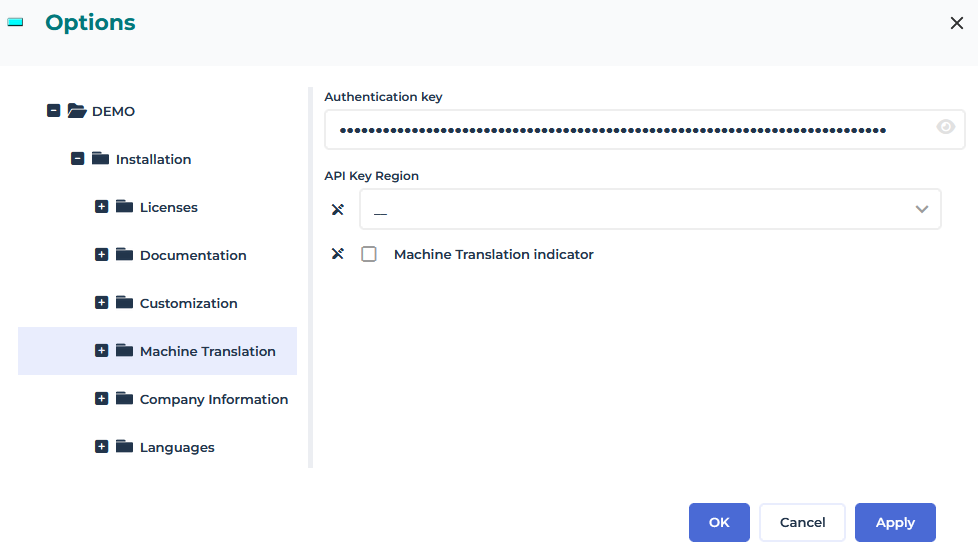The width and height of the screenshot is (978, 555).
Task: Click the override icon beside API Key Region
Action: click(338, 210)
